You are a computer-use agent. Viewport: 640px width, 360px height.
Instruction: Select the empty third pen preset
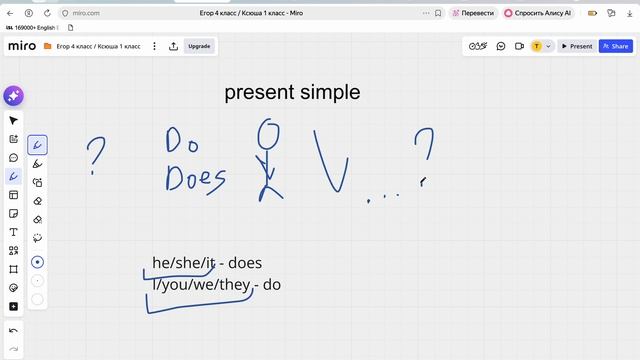(x=38, y=300)
